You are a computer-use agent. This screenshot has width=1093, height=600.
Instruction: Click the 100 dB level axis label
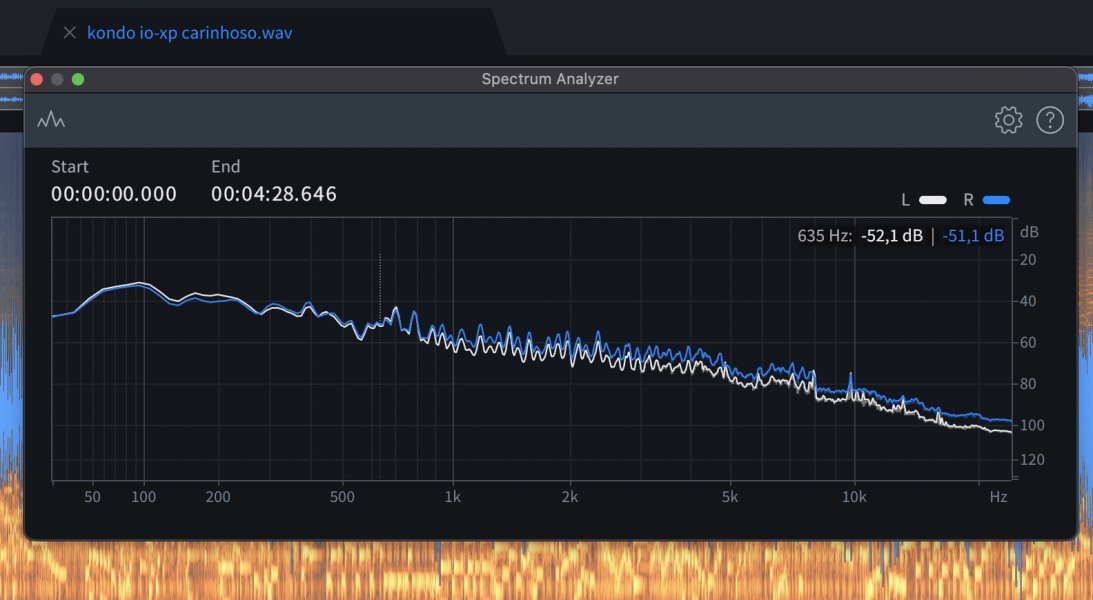coord(1031,425)
